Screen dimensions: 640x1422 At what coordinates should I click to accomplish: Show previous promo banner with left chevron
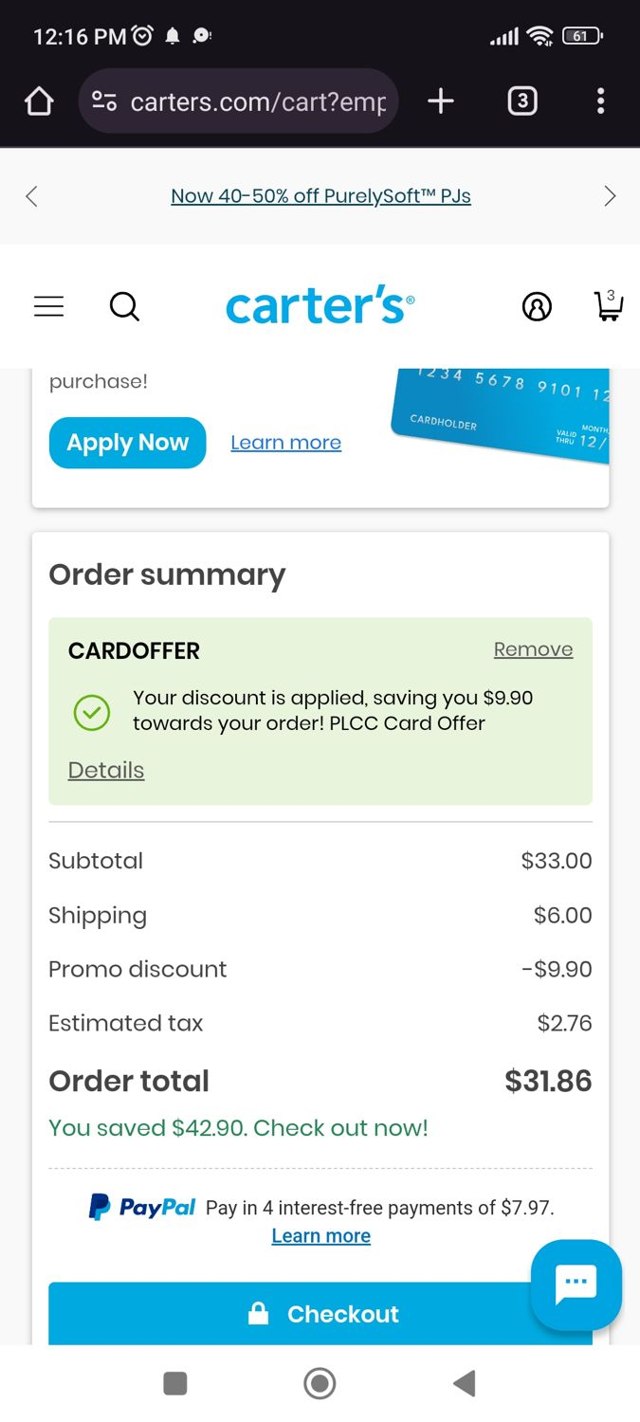[x=30, y=196]
